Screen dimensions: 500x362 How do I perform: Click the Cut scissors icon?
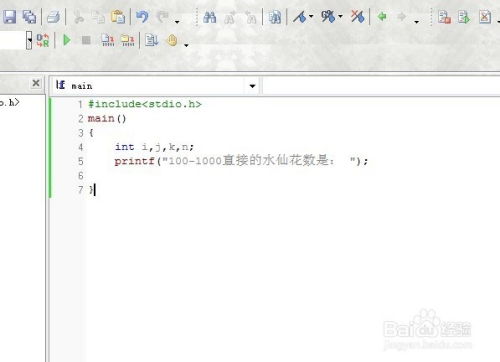click(79, 17)
